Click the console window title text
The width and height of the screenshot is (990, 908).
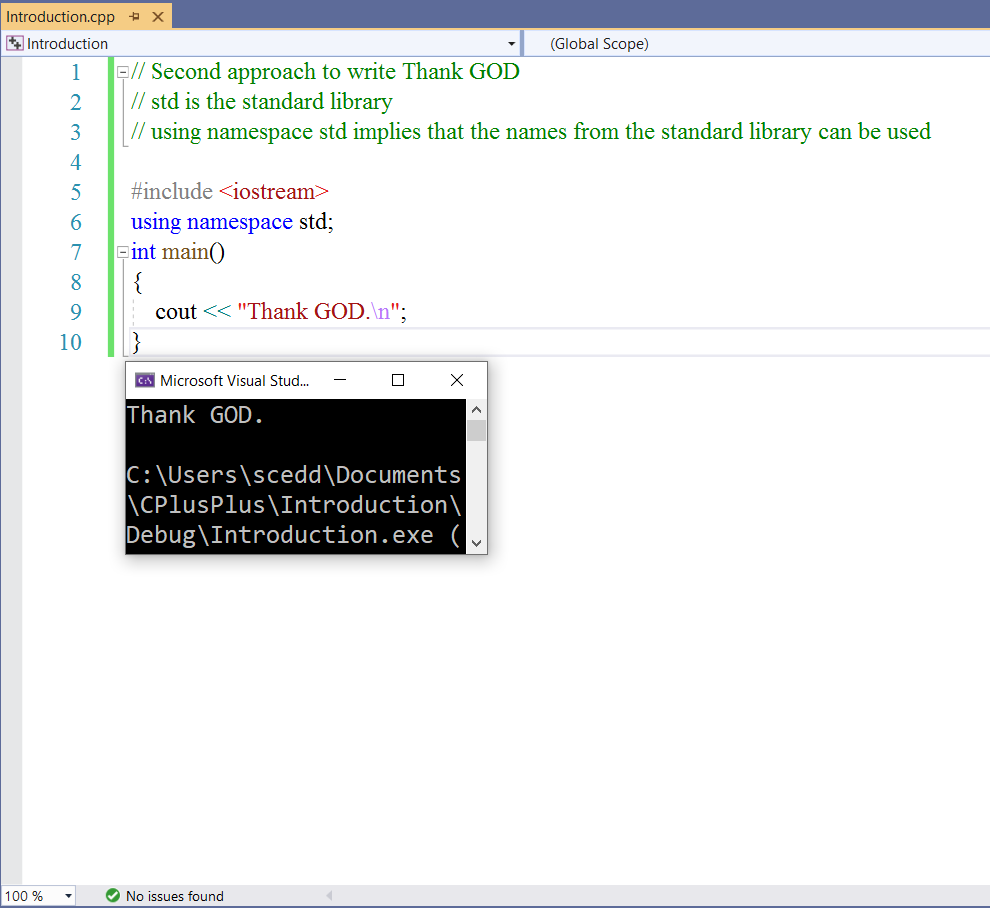[234, 381]
